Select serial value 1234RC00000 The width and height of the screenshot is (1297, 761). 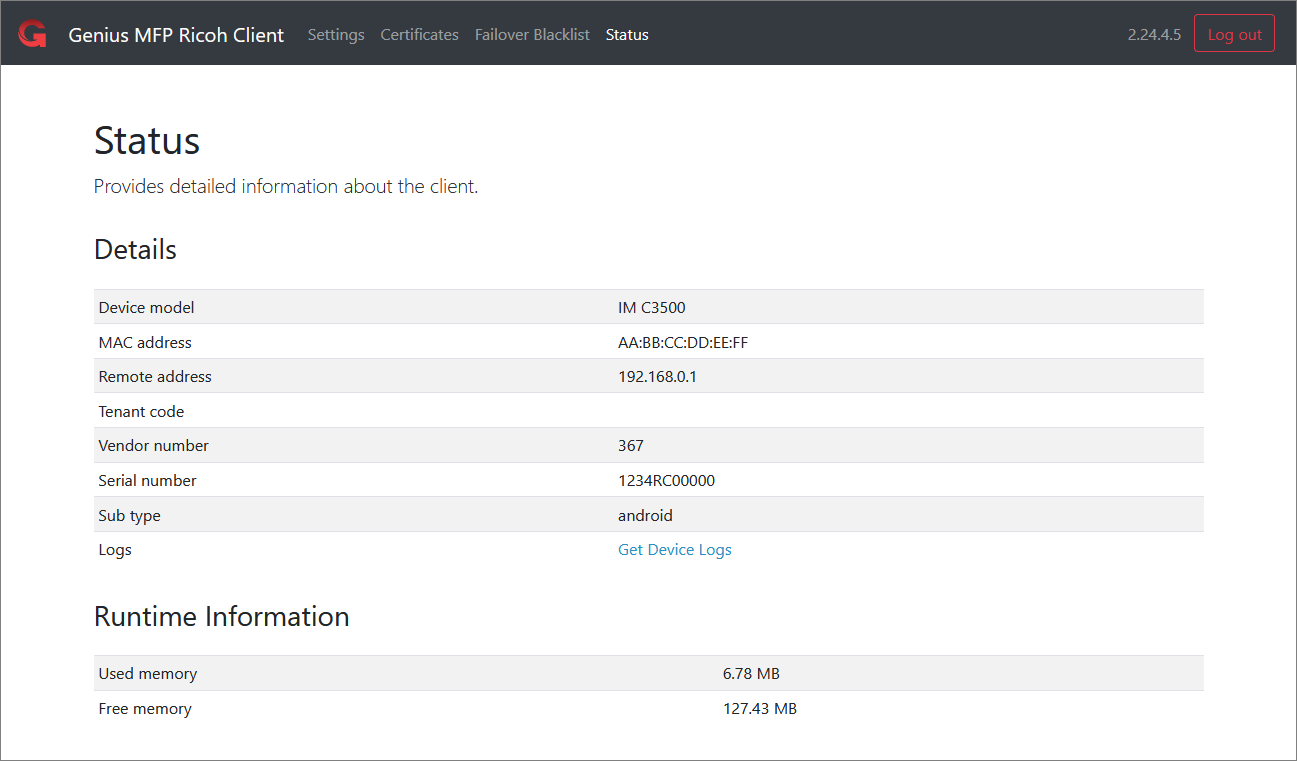[x=667, y=480]
